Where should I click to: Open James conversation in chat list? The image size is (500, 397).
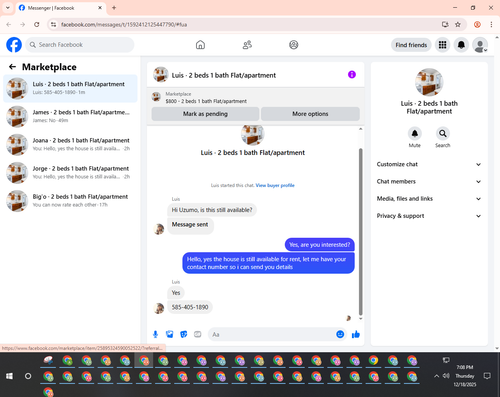[70, 116]
